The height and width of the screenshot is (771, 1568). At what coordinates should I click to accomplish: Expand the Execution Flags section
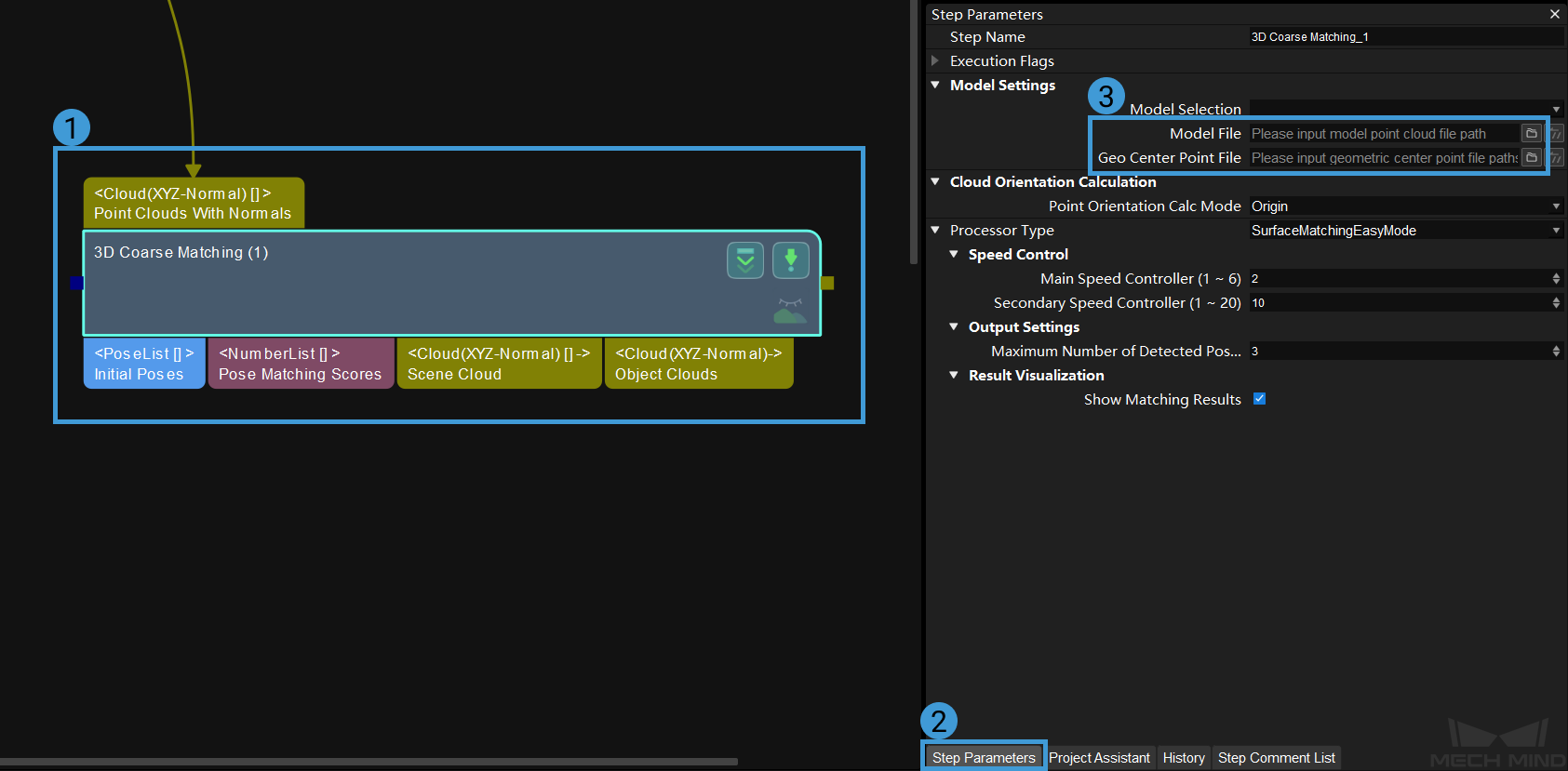[935, 61]
